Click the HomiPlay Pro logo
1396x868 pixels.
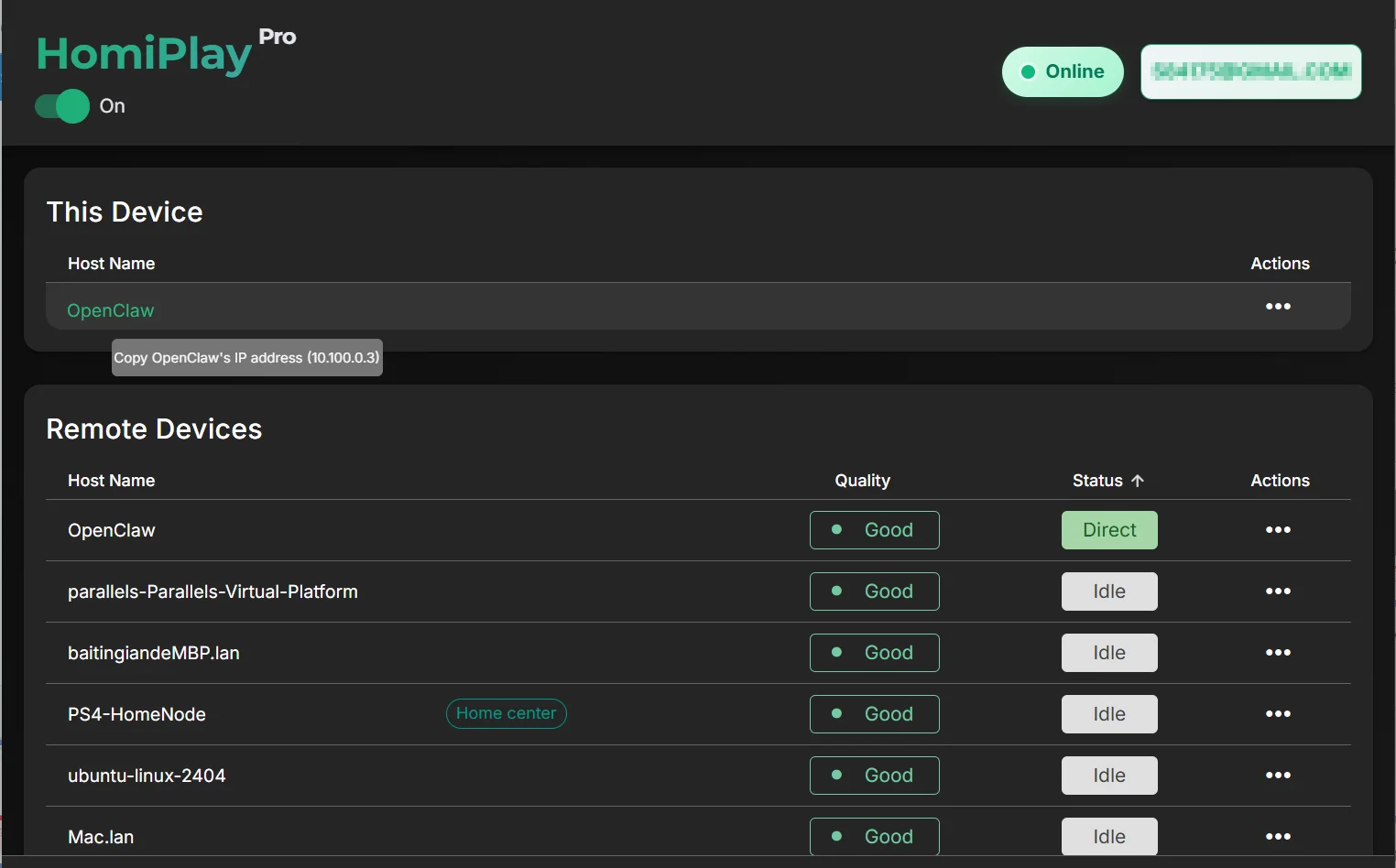167,52
